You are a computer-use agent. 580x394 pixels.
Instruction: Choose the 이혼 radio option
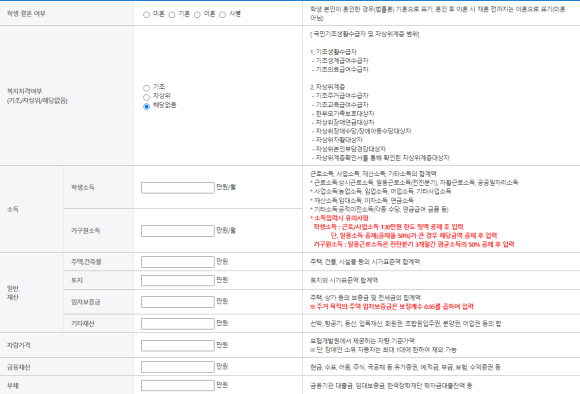tap(197, 15)
